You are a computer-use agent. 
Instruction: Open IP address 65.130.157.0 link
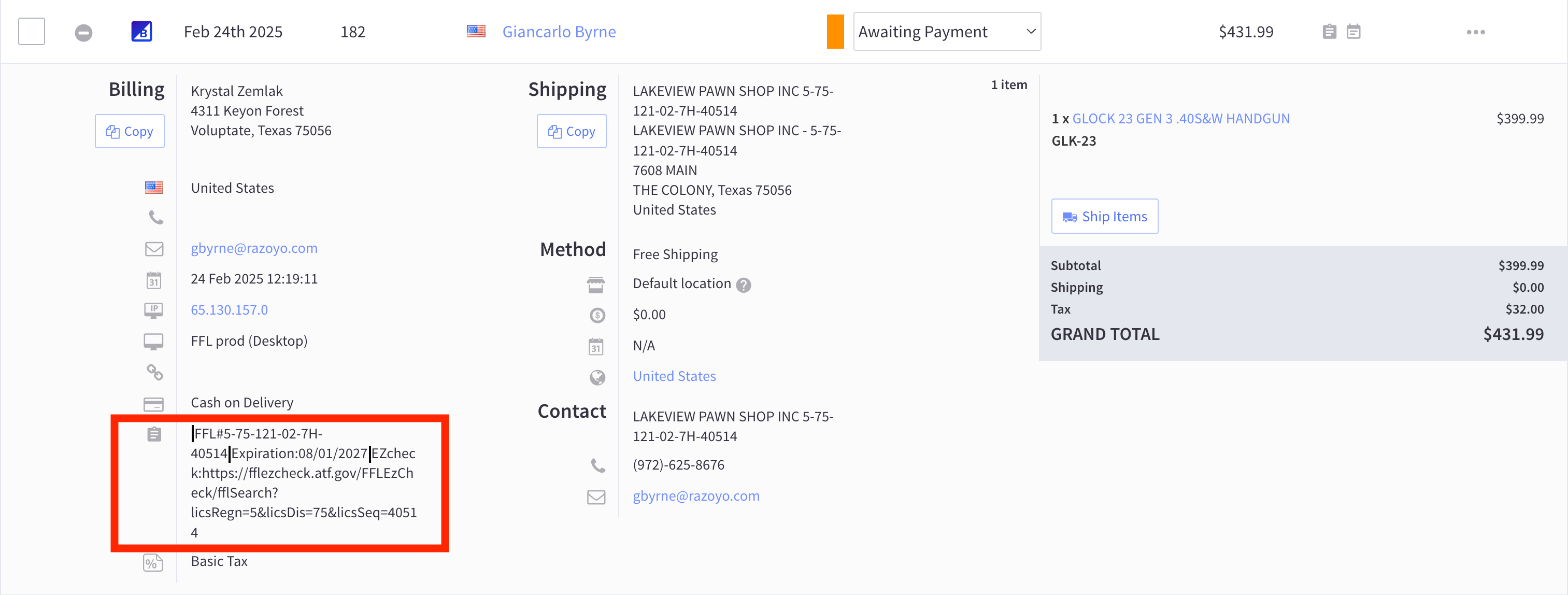(229, 310)
